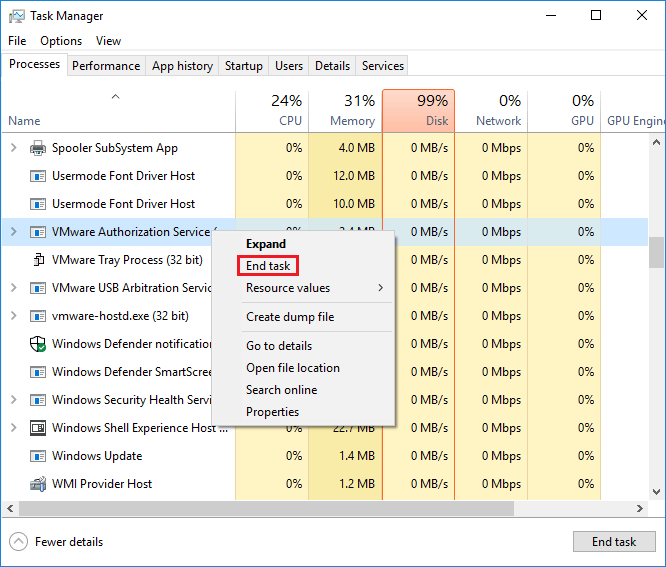Expand the Windows Security Health Service row
Screen dimensions: 666x567
[x=14, y=400]
